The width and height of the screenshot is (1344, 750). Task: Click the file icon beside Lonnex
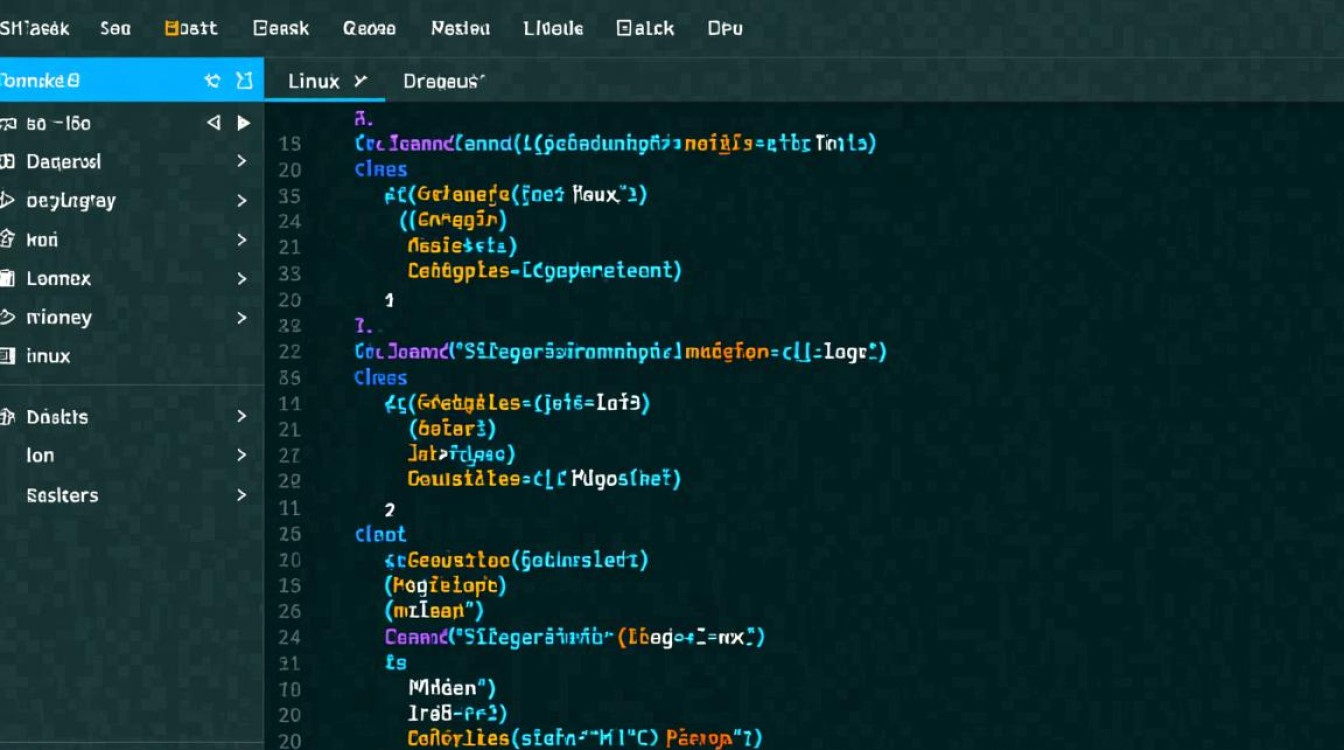[7, 279]
